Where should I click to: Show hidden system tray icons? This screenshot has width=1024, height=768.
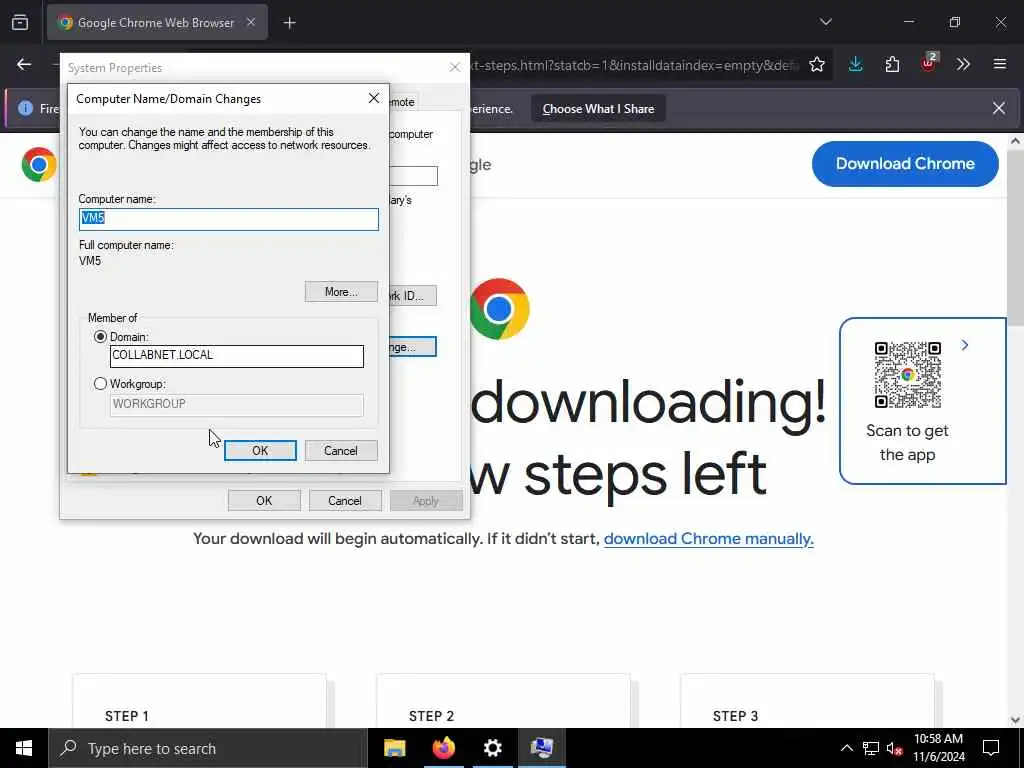click(x=846, y=748)
